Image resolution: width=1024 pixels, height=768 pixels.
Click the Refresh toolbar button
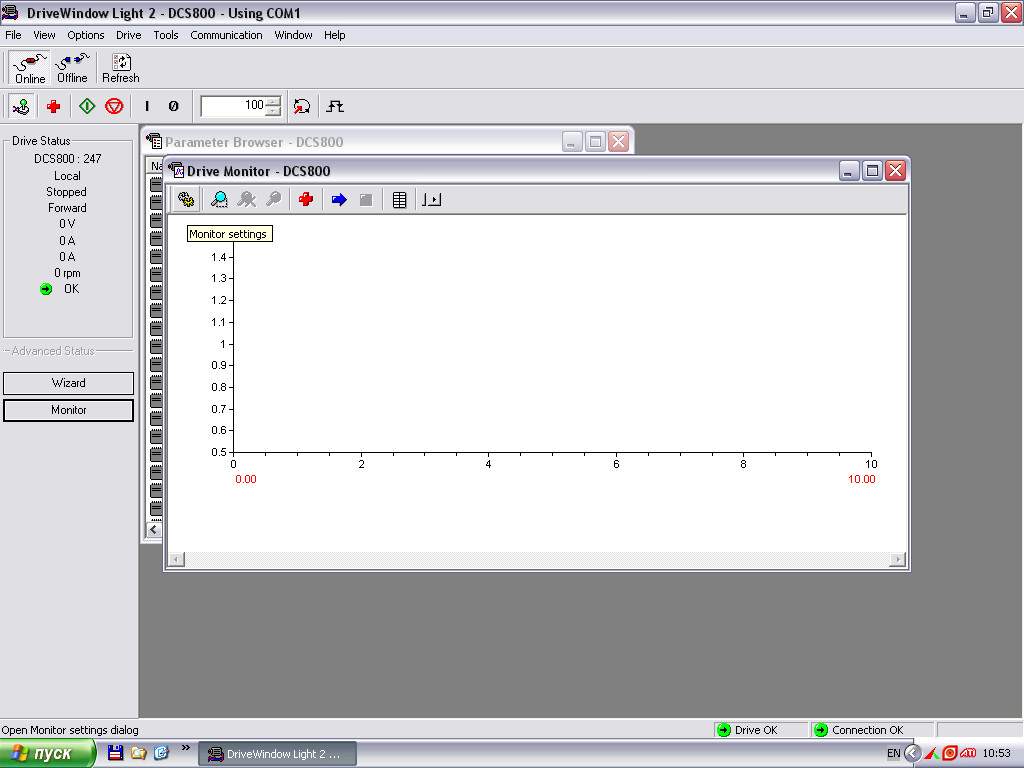(121, 69)
